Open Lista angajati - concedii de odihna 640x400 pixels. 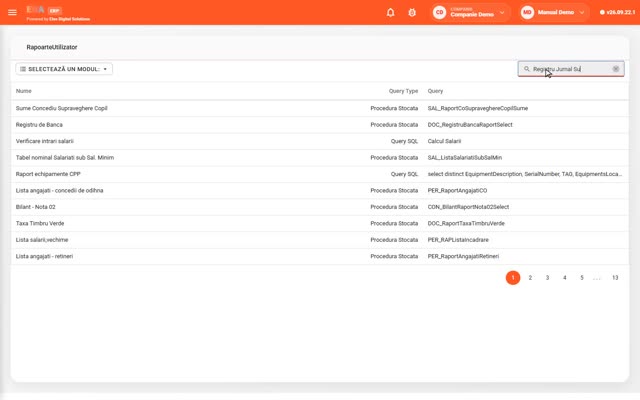coord(60,190)
